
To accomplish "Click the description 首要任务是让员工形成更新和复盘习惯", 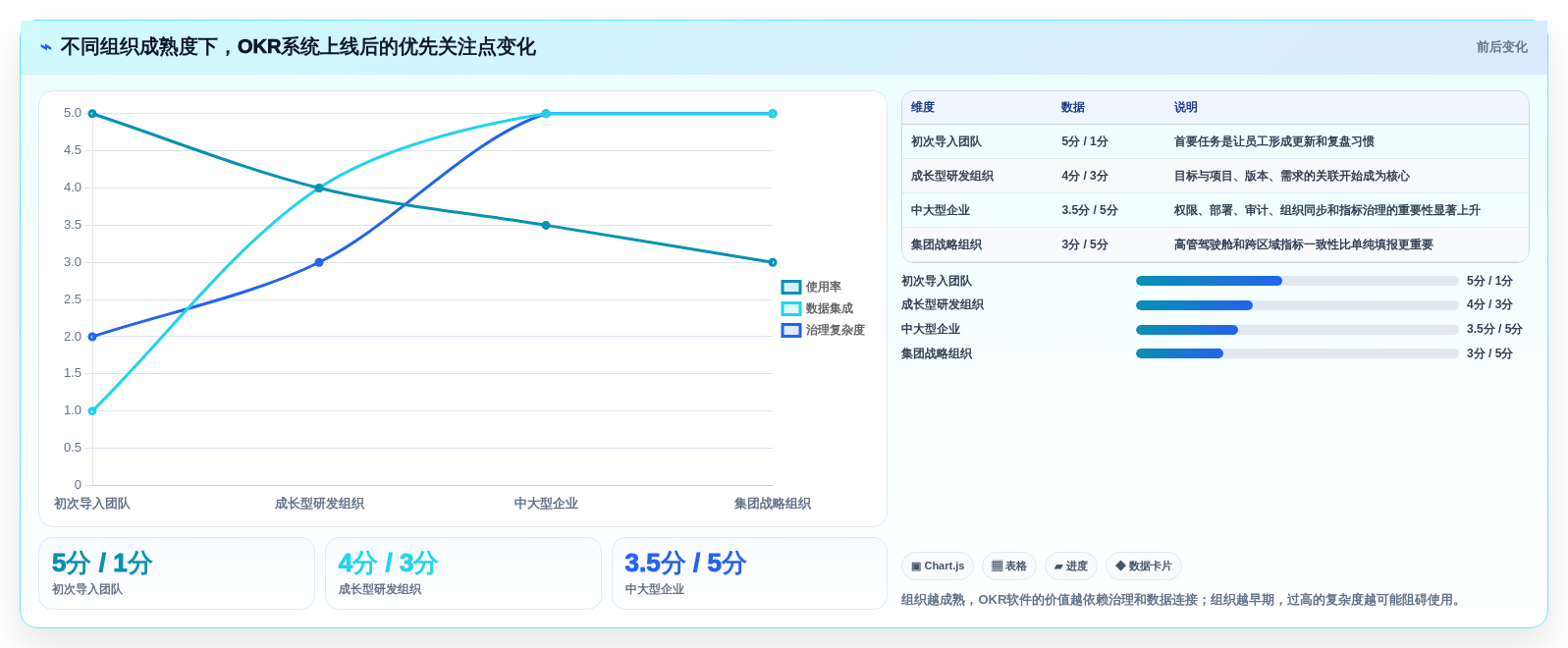I will coord(1274,142).
